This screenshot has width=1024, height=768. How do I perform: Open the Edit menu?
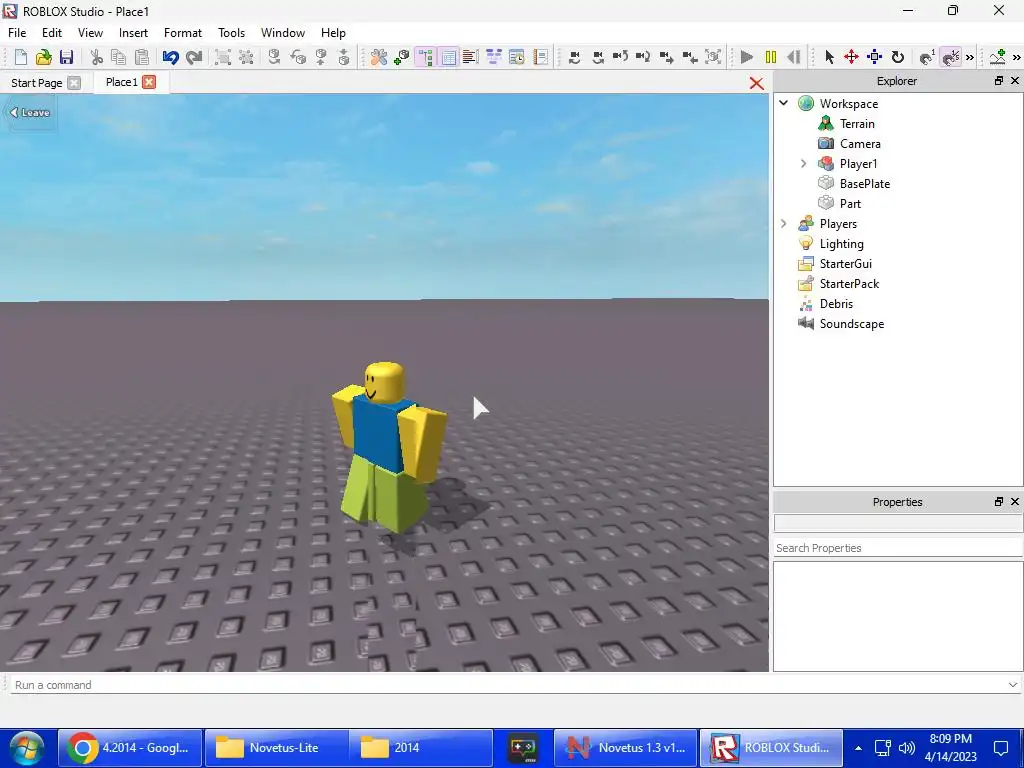[52, 33]
